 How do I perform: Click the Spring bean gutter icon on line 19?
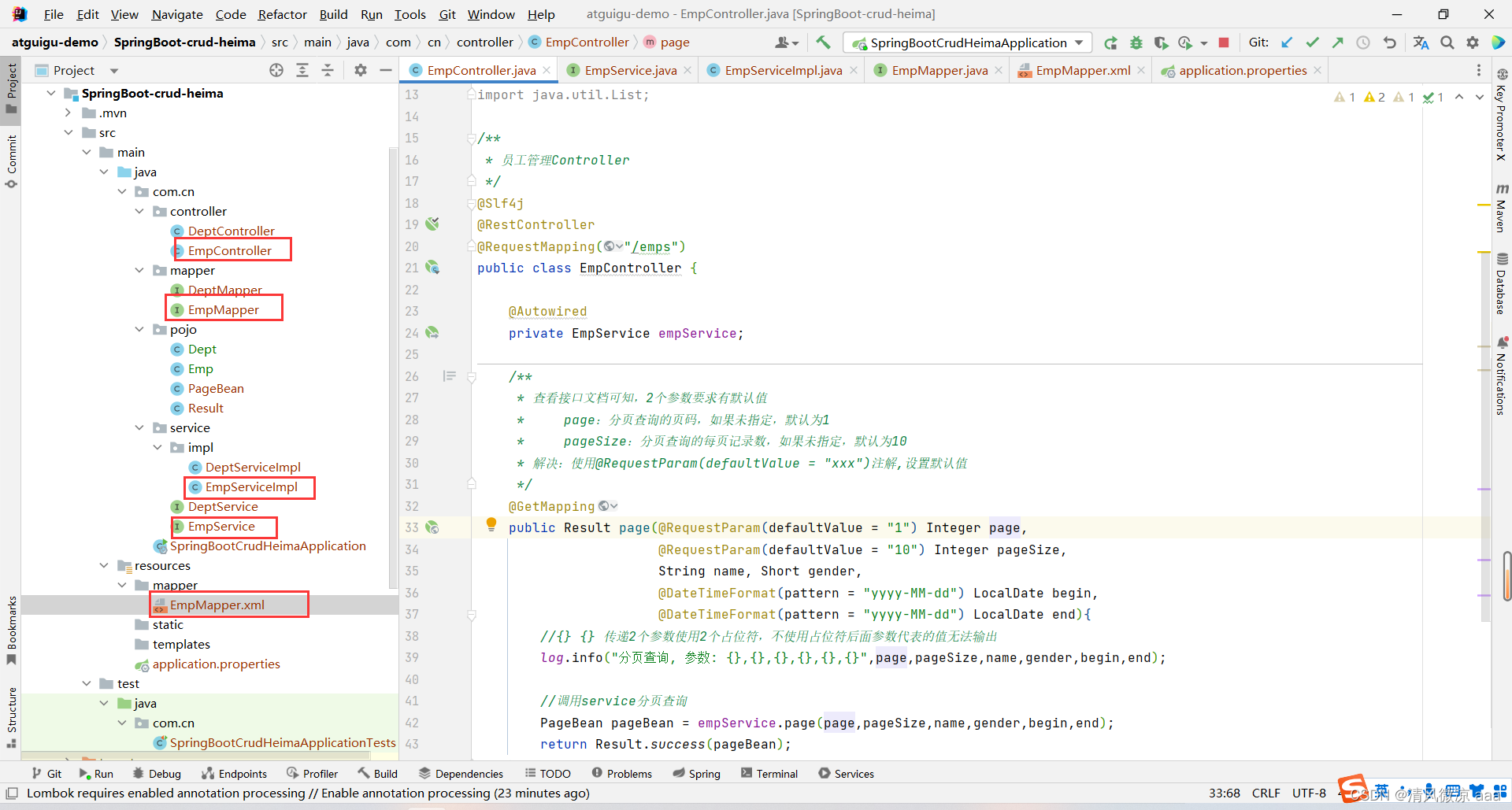[x=432, y=224]
